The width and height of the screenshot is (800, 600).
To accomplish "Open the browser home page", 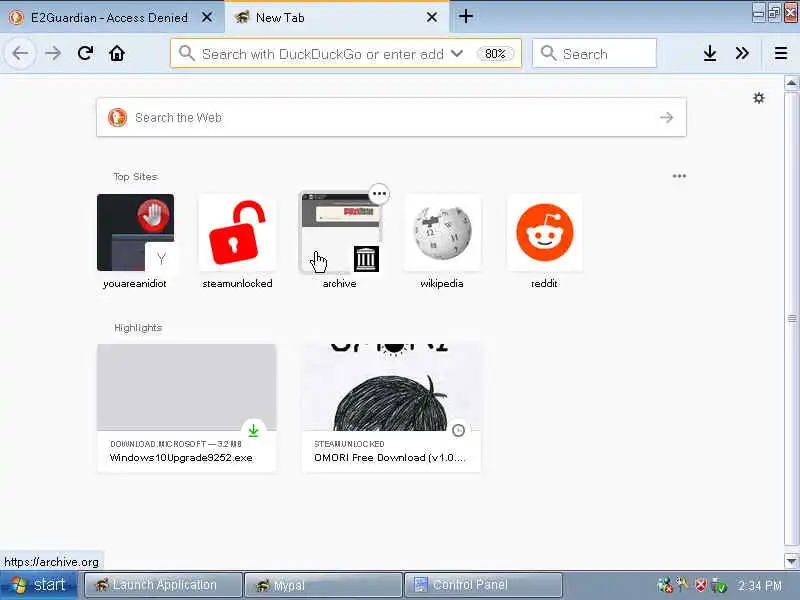I will [x=117, y=53].
